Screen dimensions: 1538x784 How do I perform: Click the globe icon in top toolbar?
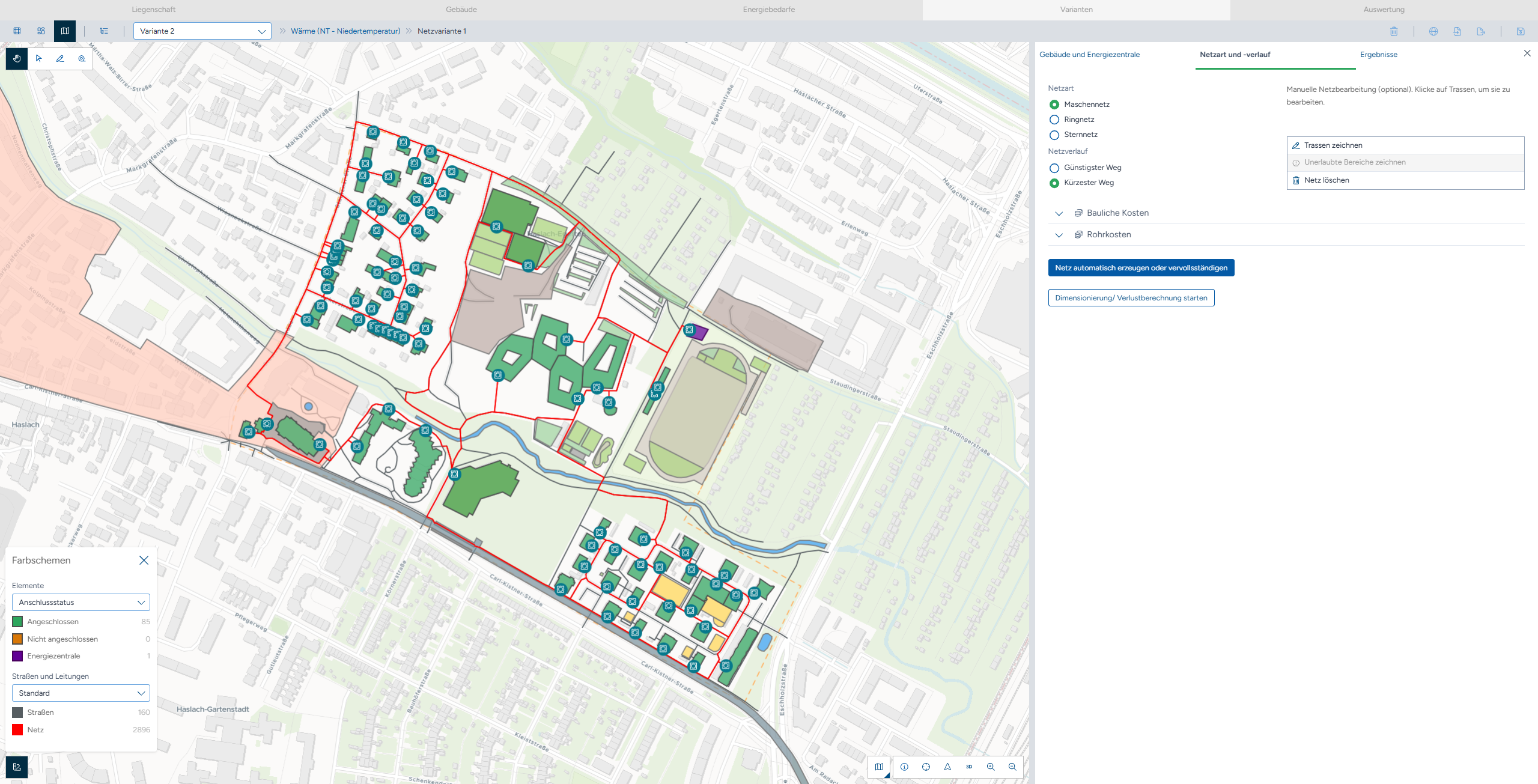point(1433,31)
